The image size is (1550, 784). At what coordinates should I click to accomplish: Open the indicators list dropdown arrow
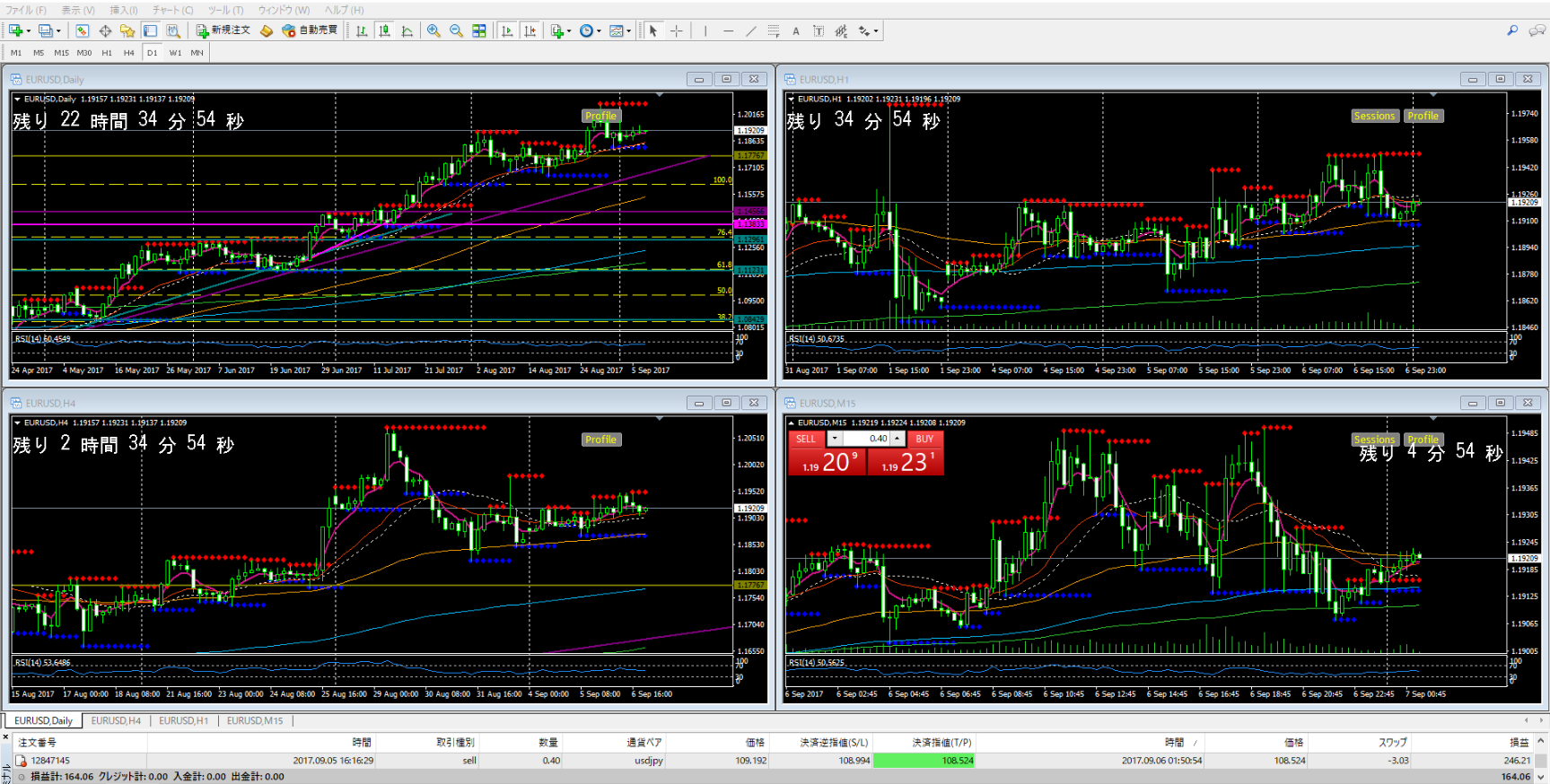tap(569, 31)
